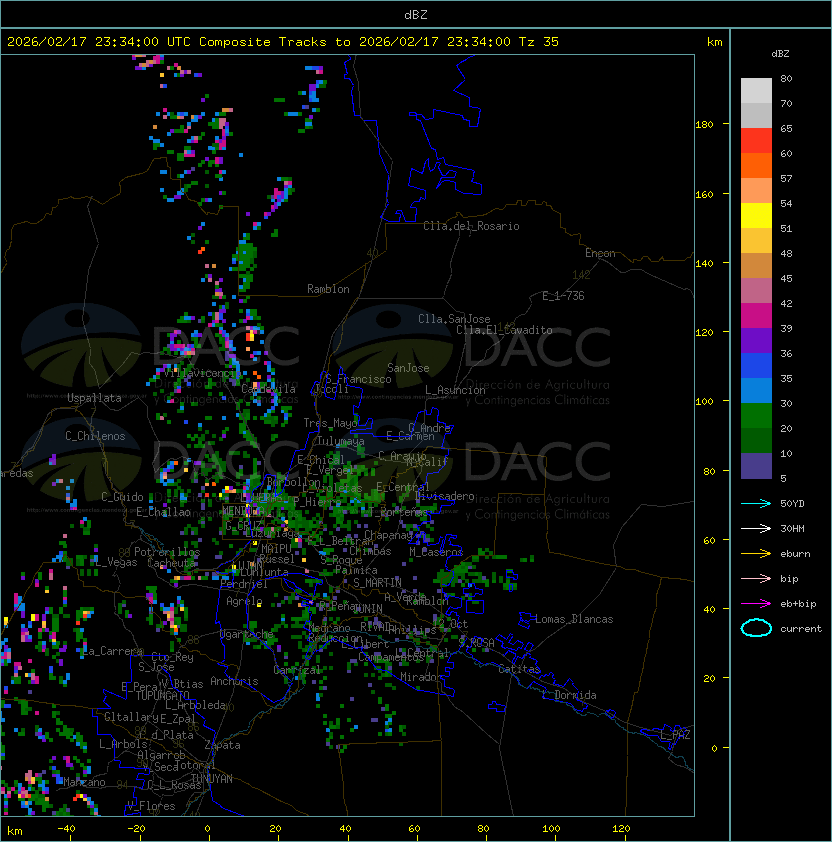Click the dBZ title at the top
This screenshot has height=842, width=832.
pos(416,15)
